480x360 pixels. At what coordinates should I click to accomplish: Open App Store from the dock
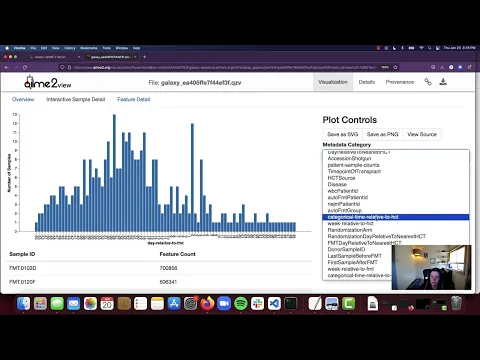174,303
